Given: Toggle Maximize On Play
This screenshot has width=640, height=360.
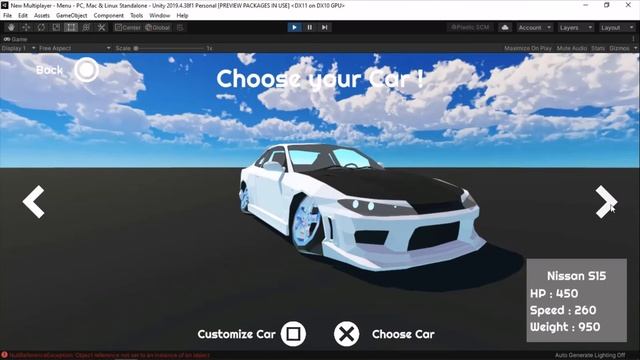Looking at the screenshot, I should pyautogui.click(x=528, y=48).
